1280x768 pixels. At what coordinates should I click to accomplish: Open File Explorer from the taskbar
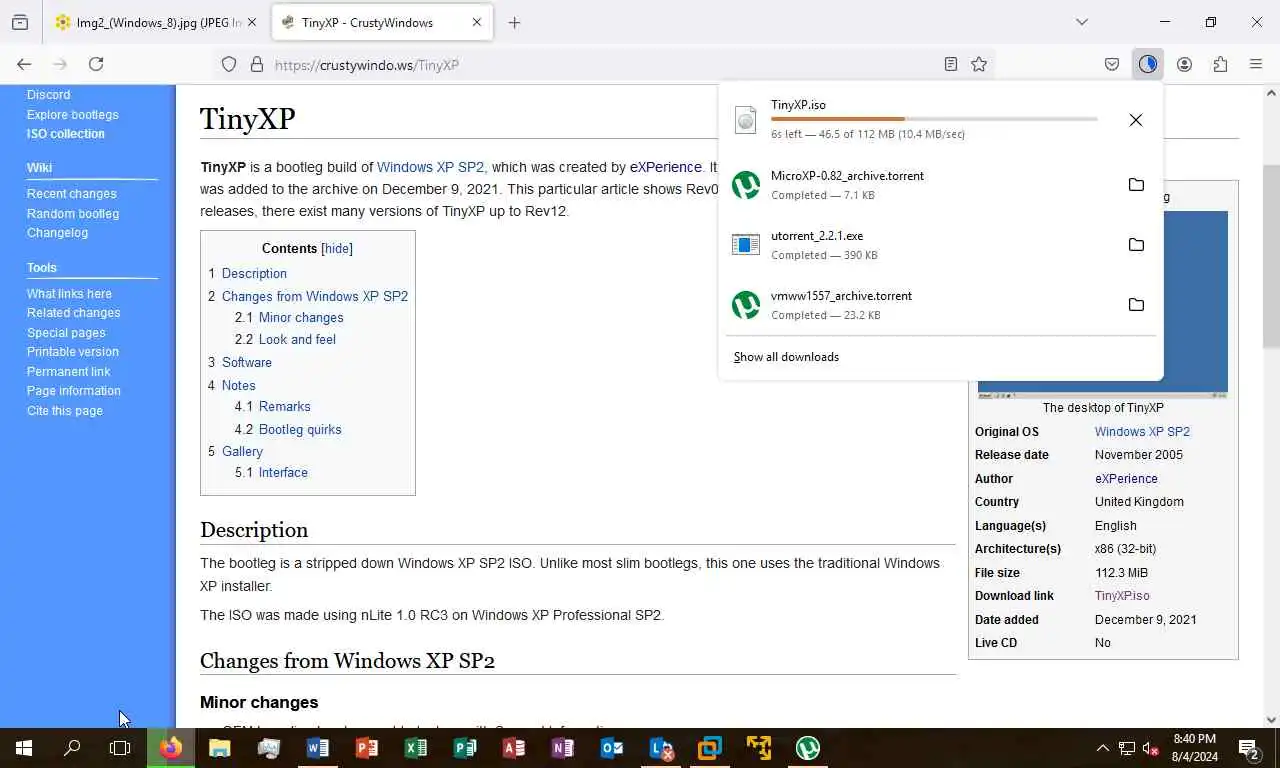(x=220, y=748)
